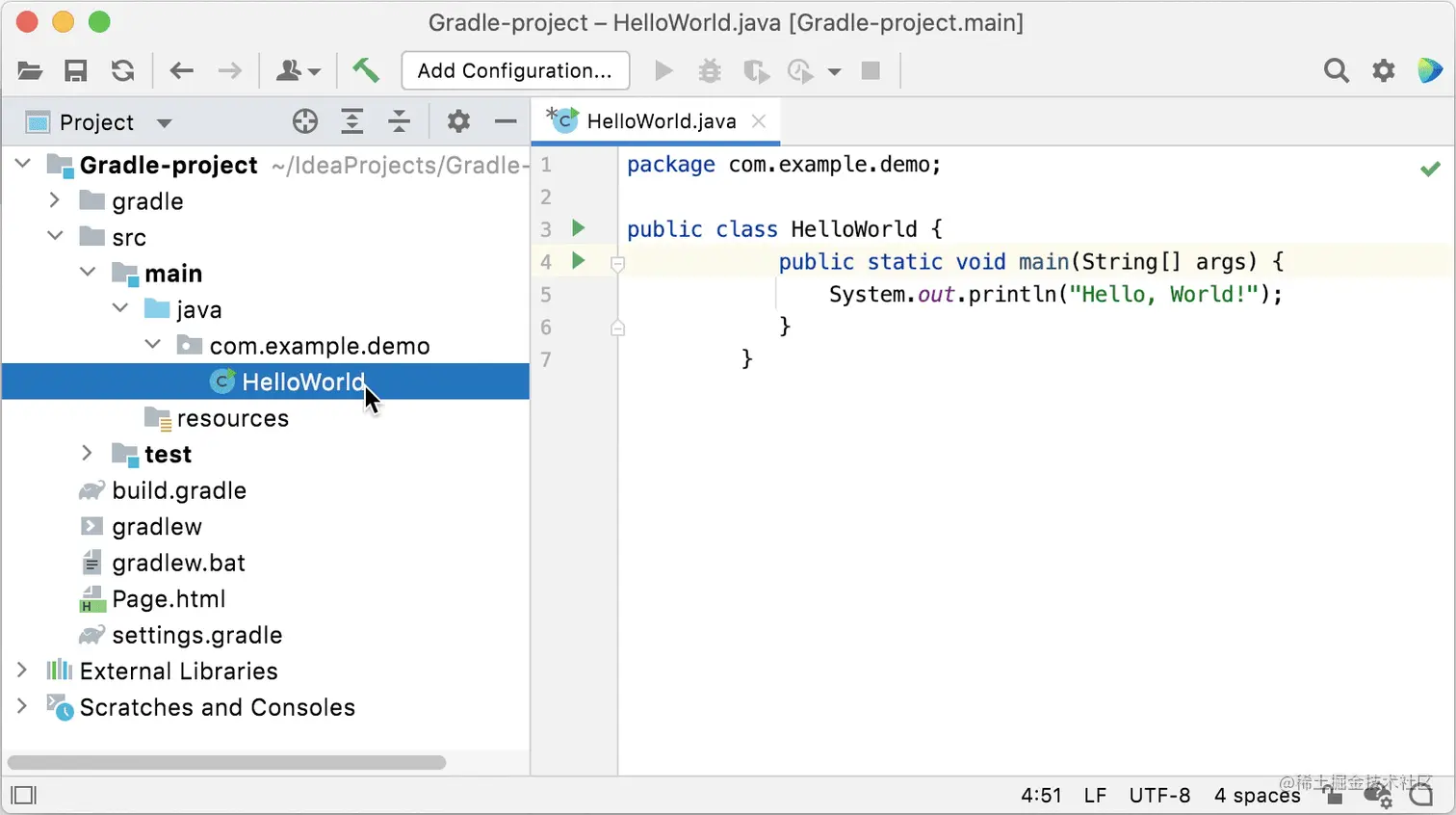Build project with the hammer icon
1456x815 pixels.
tap(366, 69)
